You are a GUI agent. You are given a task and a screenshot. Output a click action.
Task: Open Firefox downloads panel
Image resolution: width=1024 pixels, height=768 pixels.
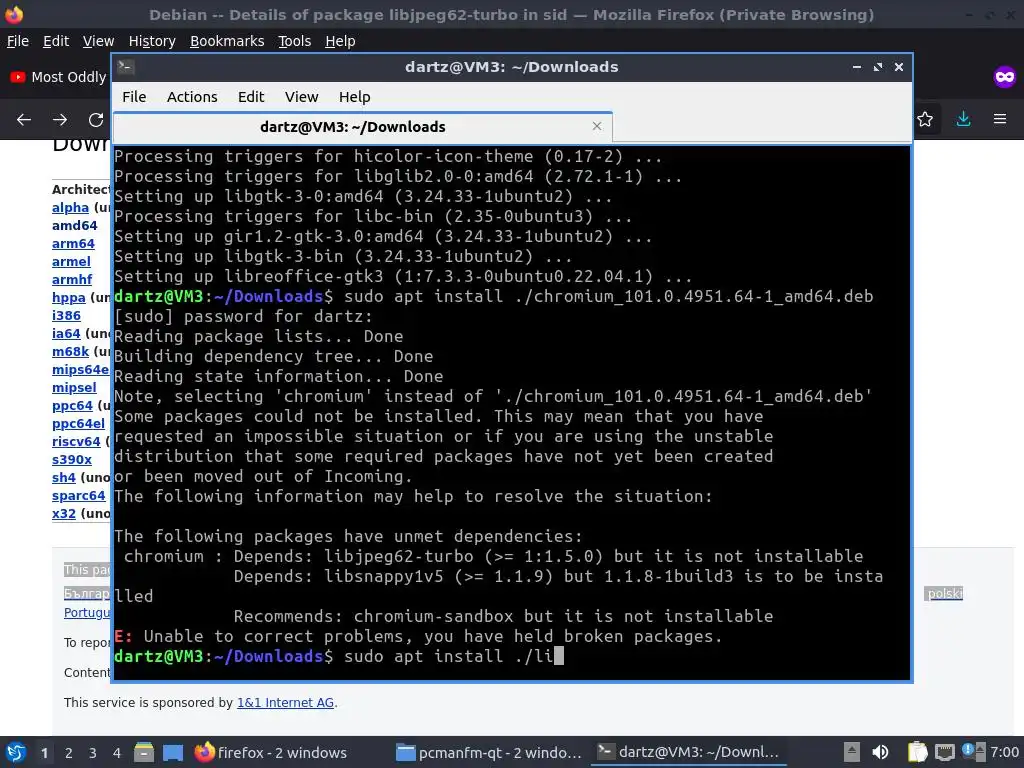point(963,119)
